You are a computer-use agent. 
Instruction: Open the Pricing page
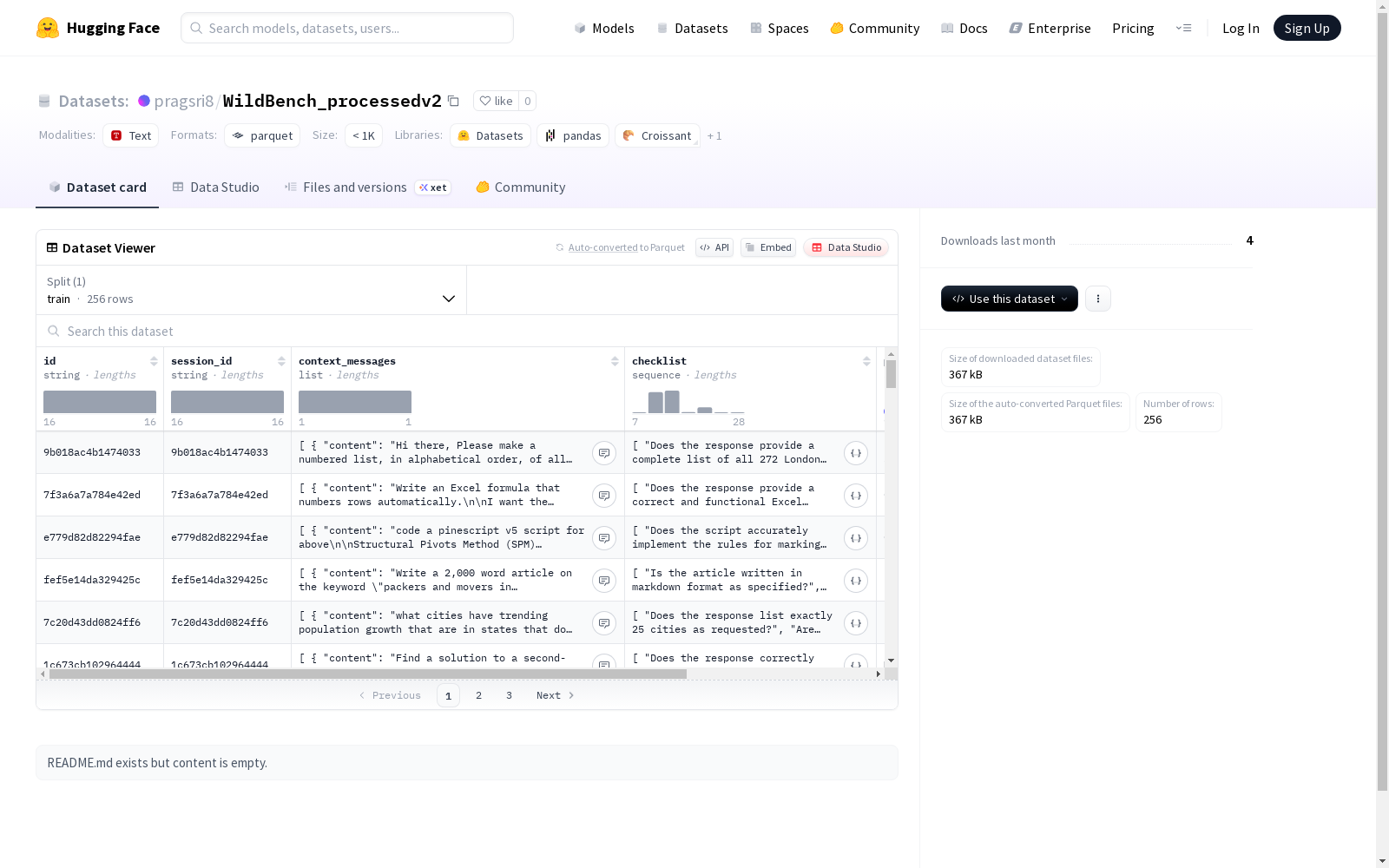pos(1133,28)
